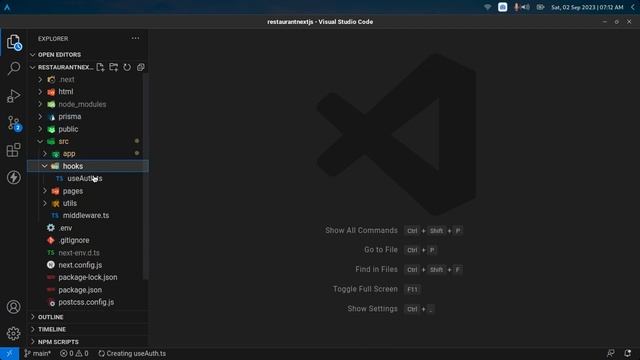
Task: Open the Explorer more actions ellipsis
Action: coord(135,38)
